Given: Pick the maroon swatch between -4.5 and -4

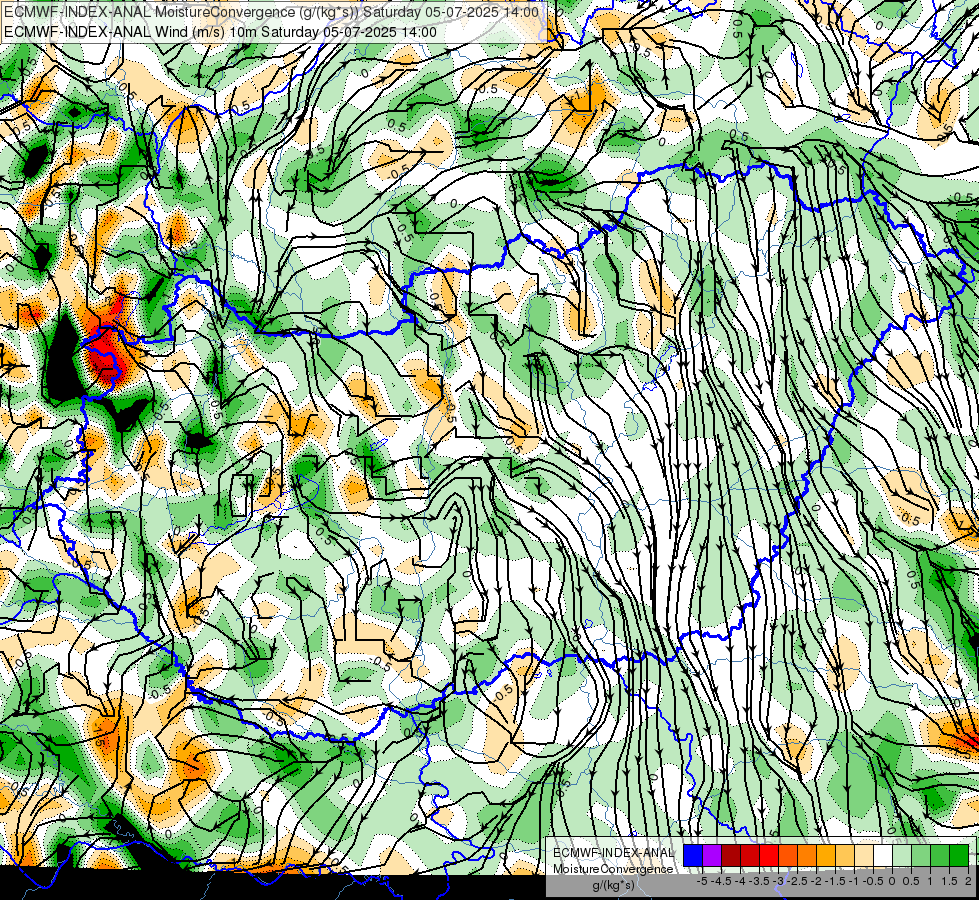Looking at the screenshot, I should point(731,855).
